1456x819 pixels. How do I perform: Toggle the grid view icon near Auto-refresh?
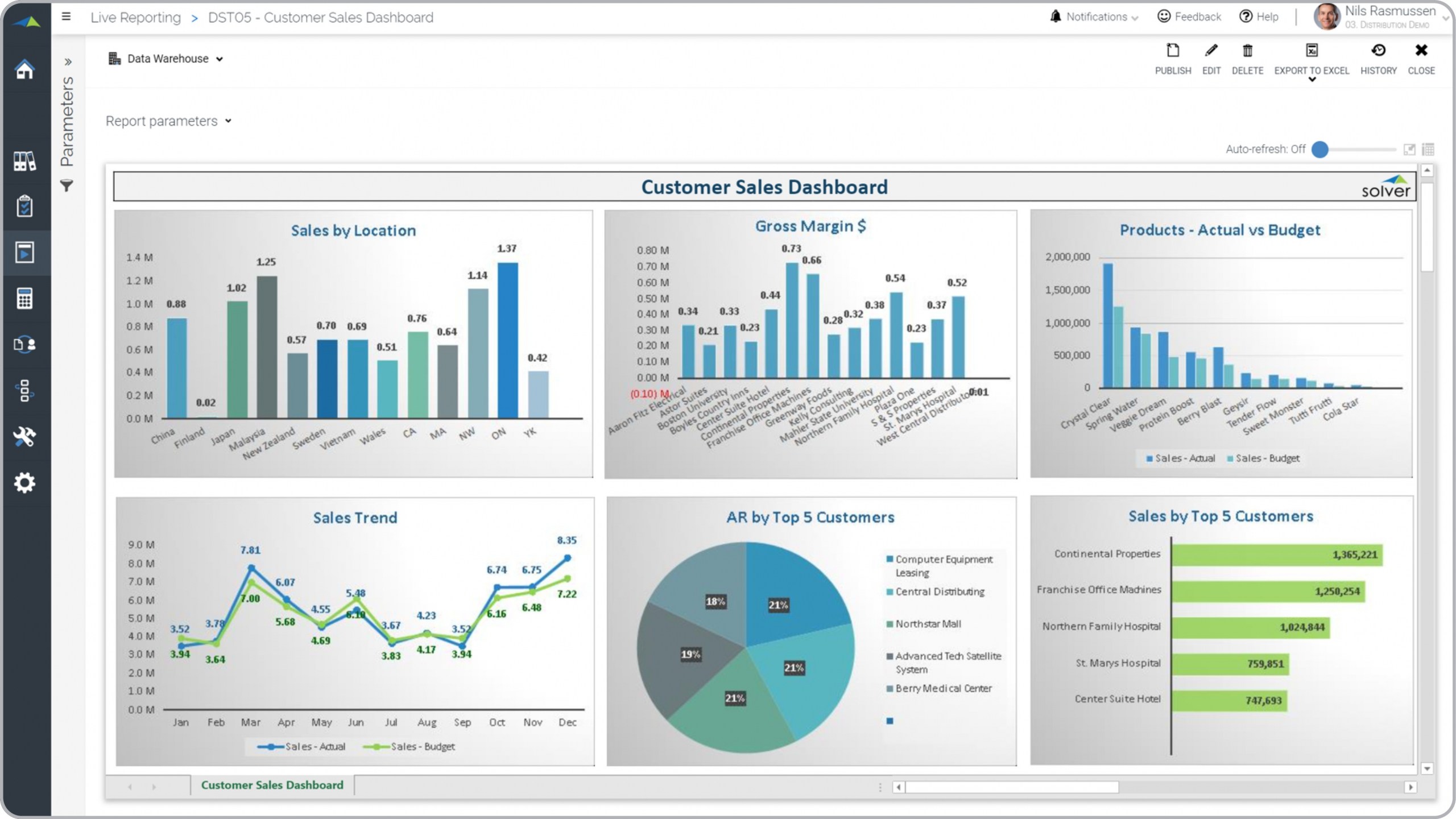click(1428, 150)
